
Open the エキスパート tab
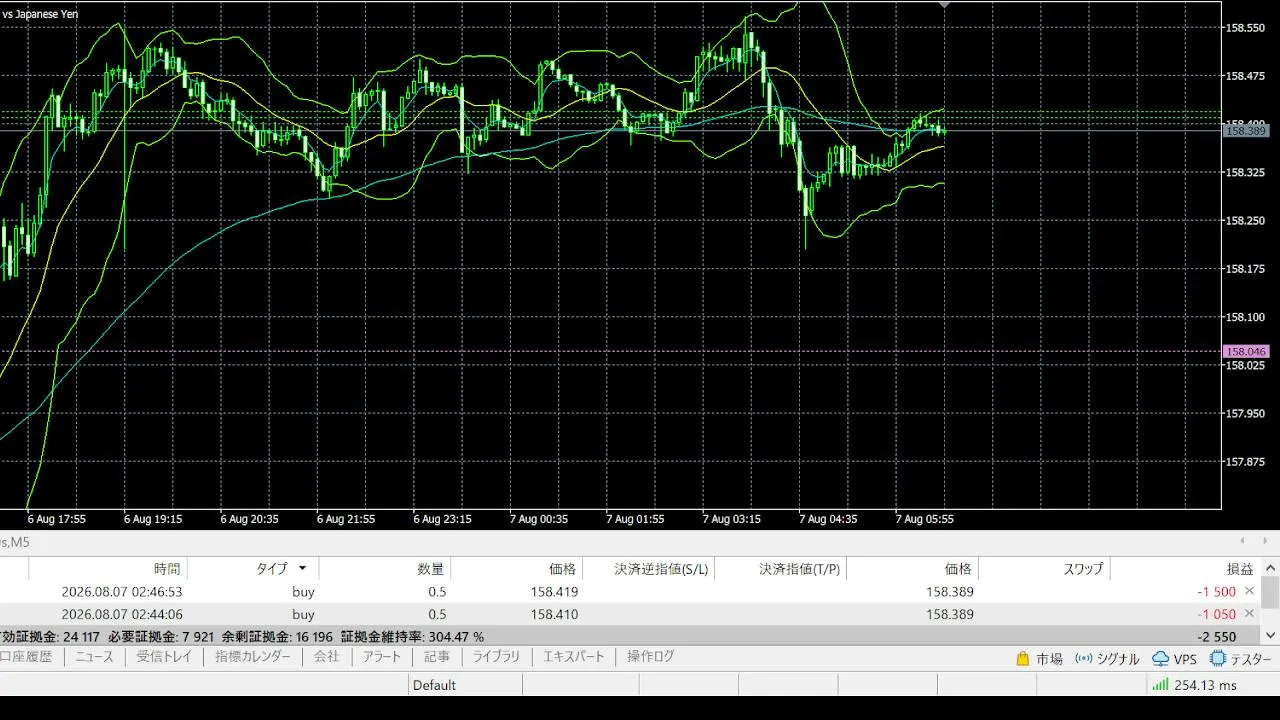point(574,657)
